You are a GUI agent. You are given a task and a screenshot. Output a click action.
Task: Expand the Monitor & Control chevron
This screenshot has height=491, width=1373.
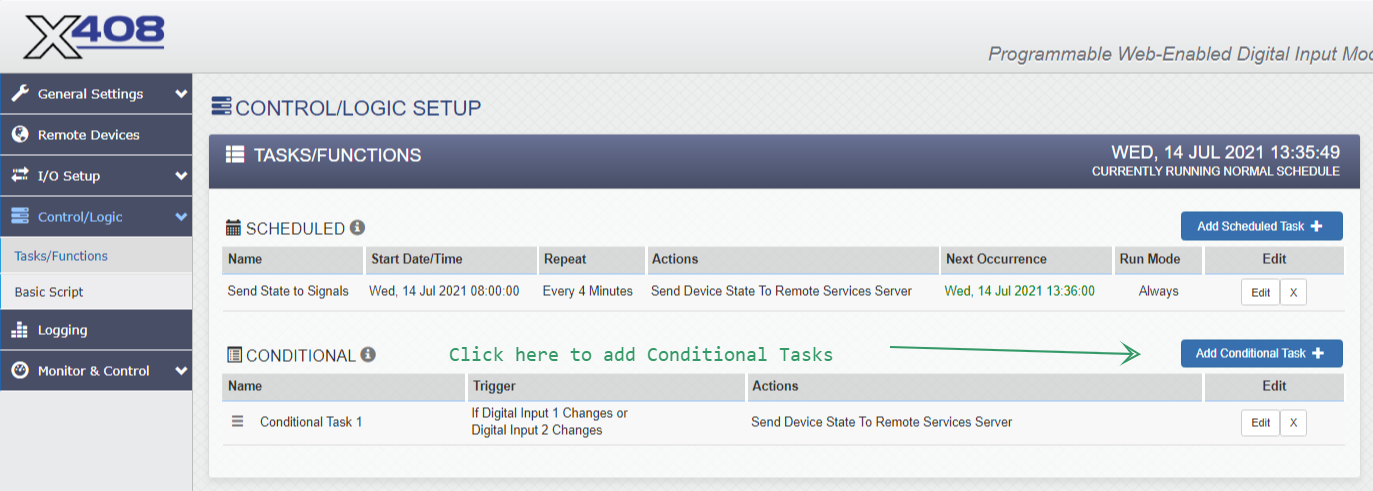point(181,371)
